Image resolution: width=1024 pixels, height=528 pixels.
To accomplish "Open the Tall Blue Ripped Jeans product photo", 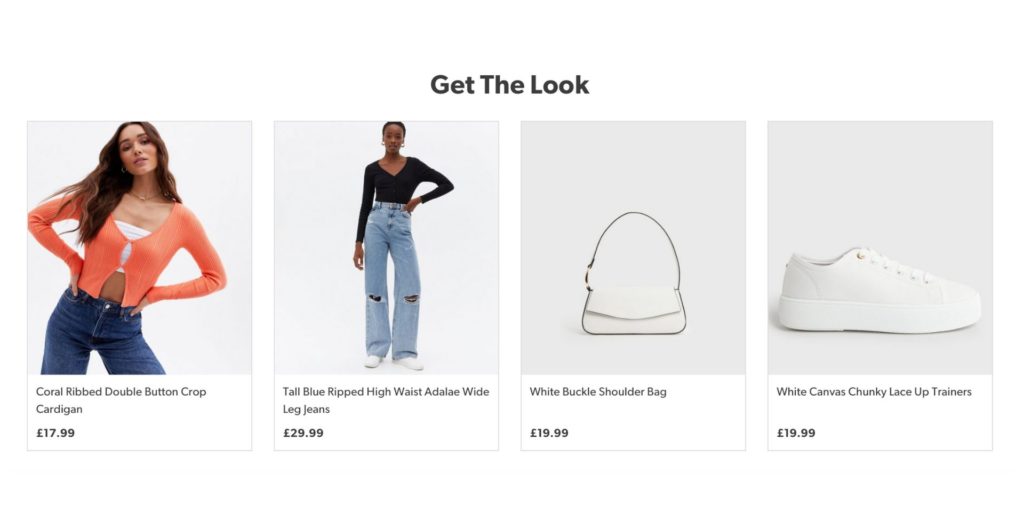I will [386, 248].
